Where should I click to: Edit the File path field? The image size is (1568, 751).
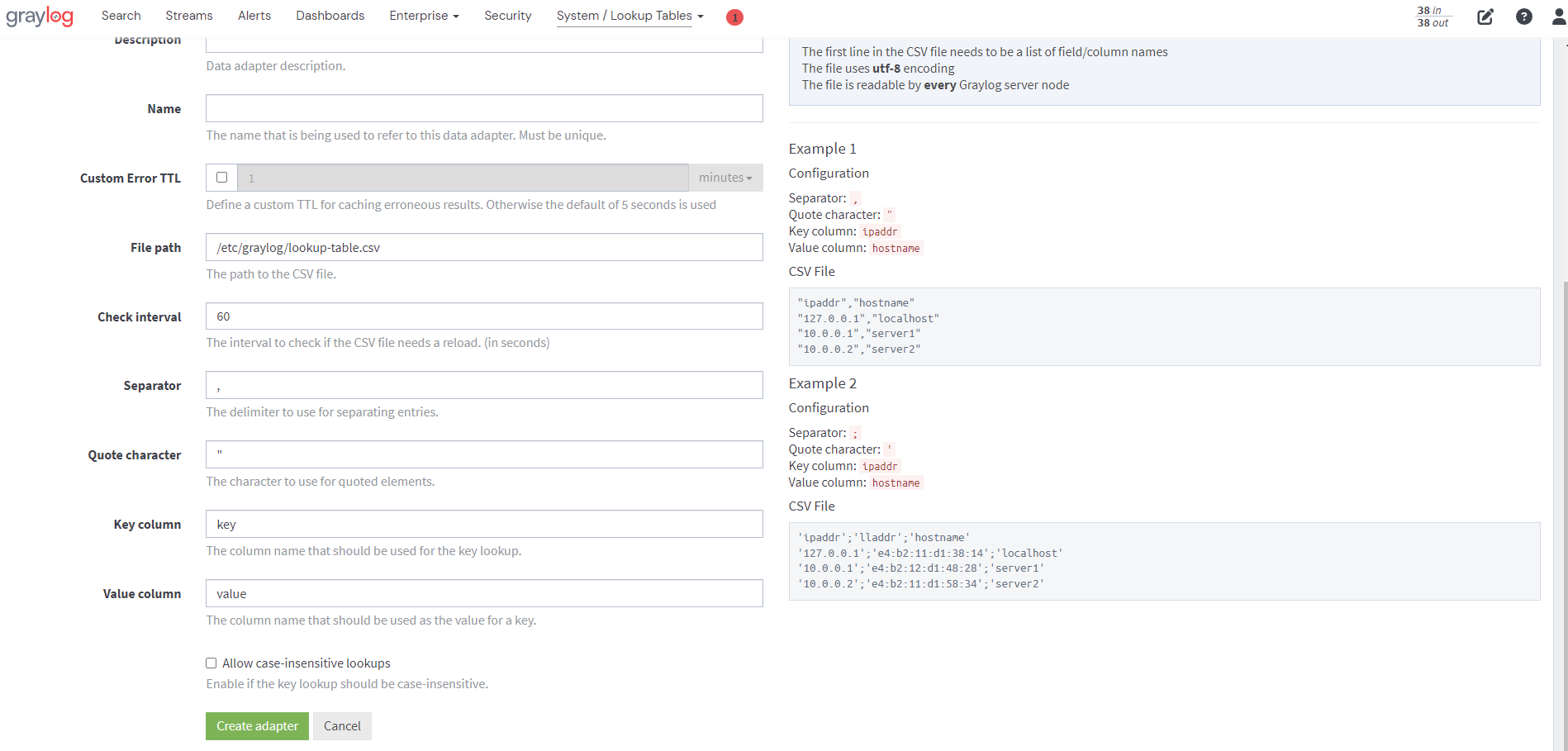[484, 247]
